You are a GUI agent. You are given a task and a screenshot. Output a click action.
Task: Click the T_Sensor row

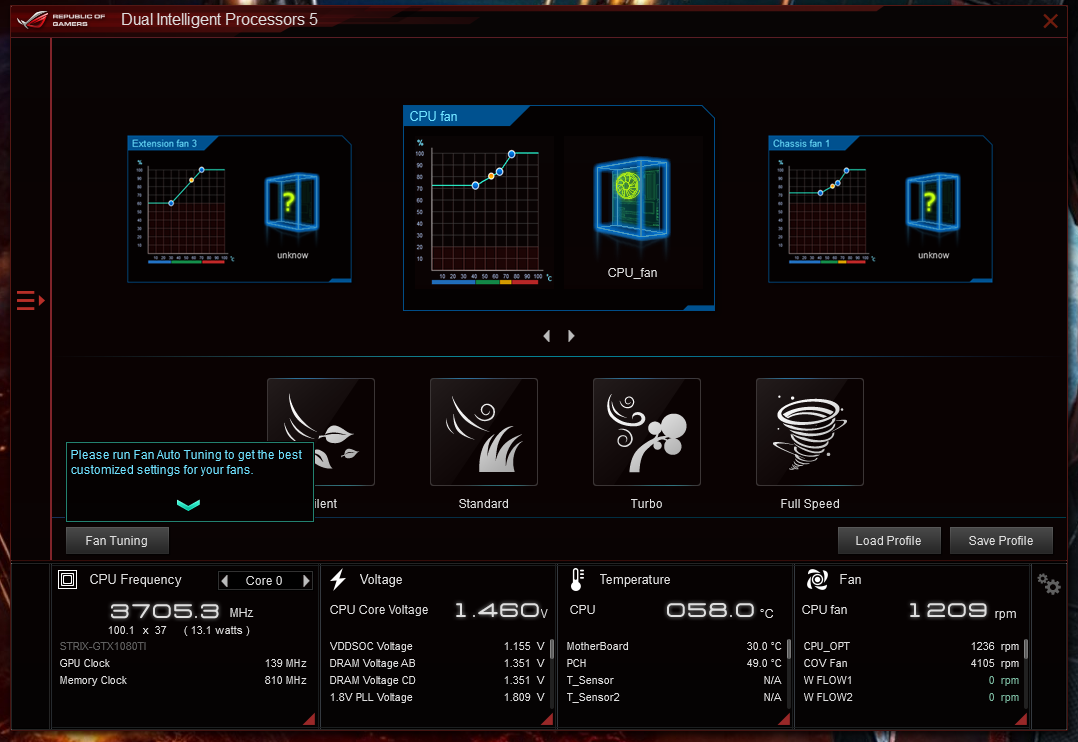tap(674, 680)
